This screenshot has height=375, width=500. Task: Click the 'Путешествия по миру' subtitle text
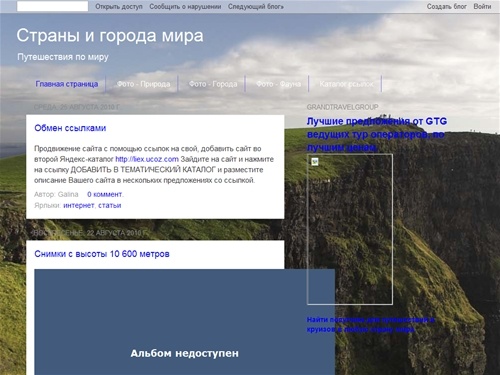pos(63,57)
